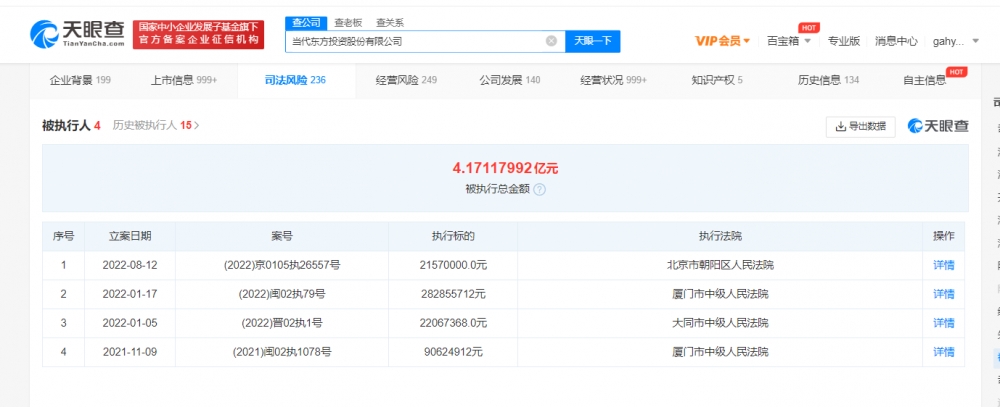This screenshot has height=407, width=1000.
Task: Open the 经营状况 999+ tab
Action: 614,80
